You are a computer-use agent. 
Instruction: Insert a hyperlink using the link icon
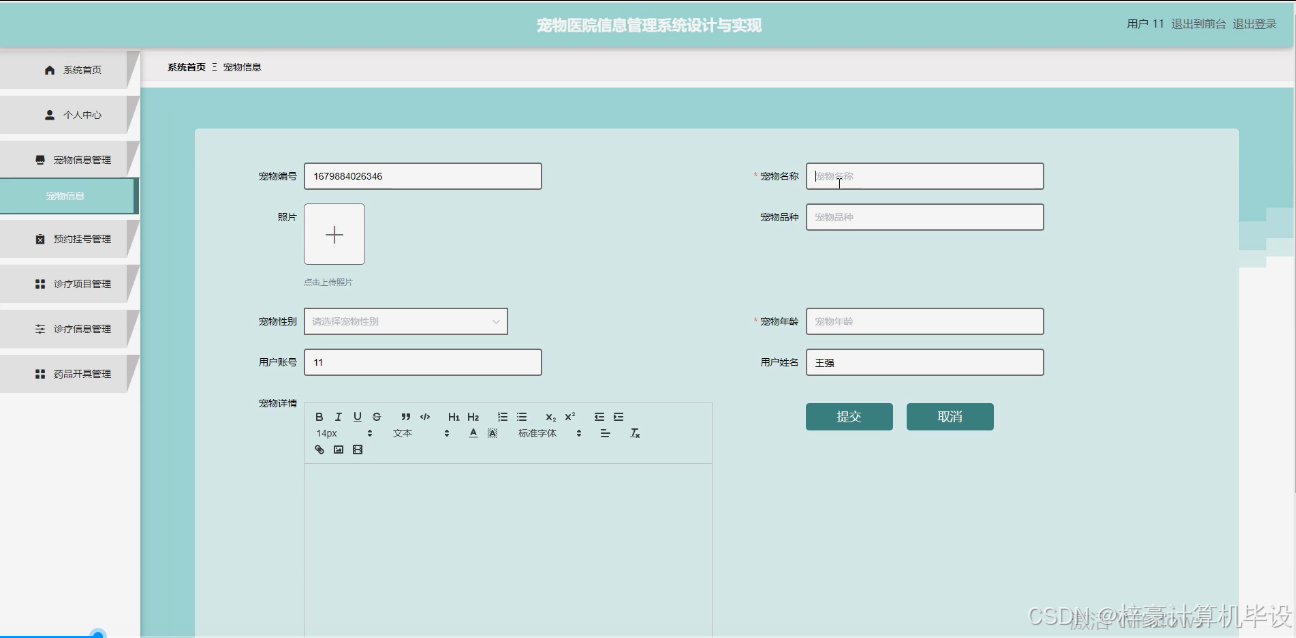[319, 448]
